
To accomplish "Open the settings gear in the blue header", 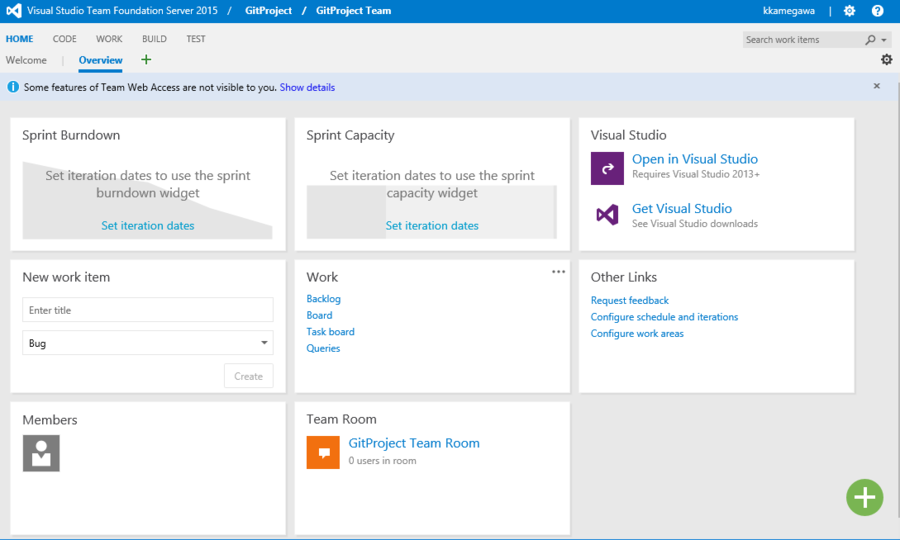I will pyautogui.click(x=849, y=11).
